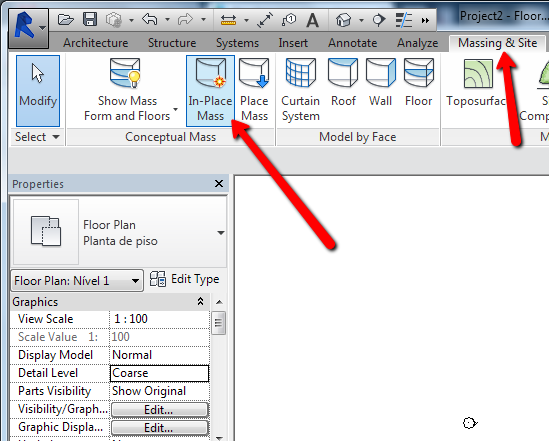Save the project with floppy icon
This screenshot has width=549, height=441.
click(90, 19)
